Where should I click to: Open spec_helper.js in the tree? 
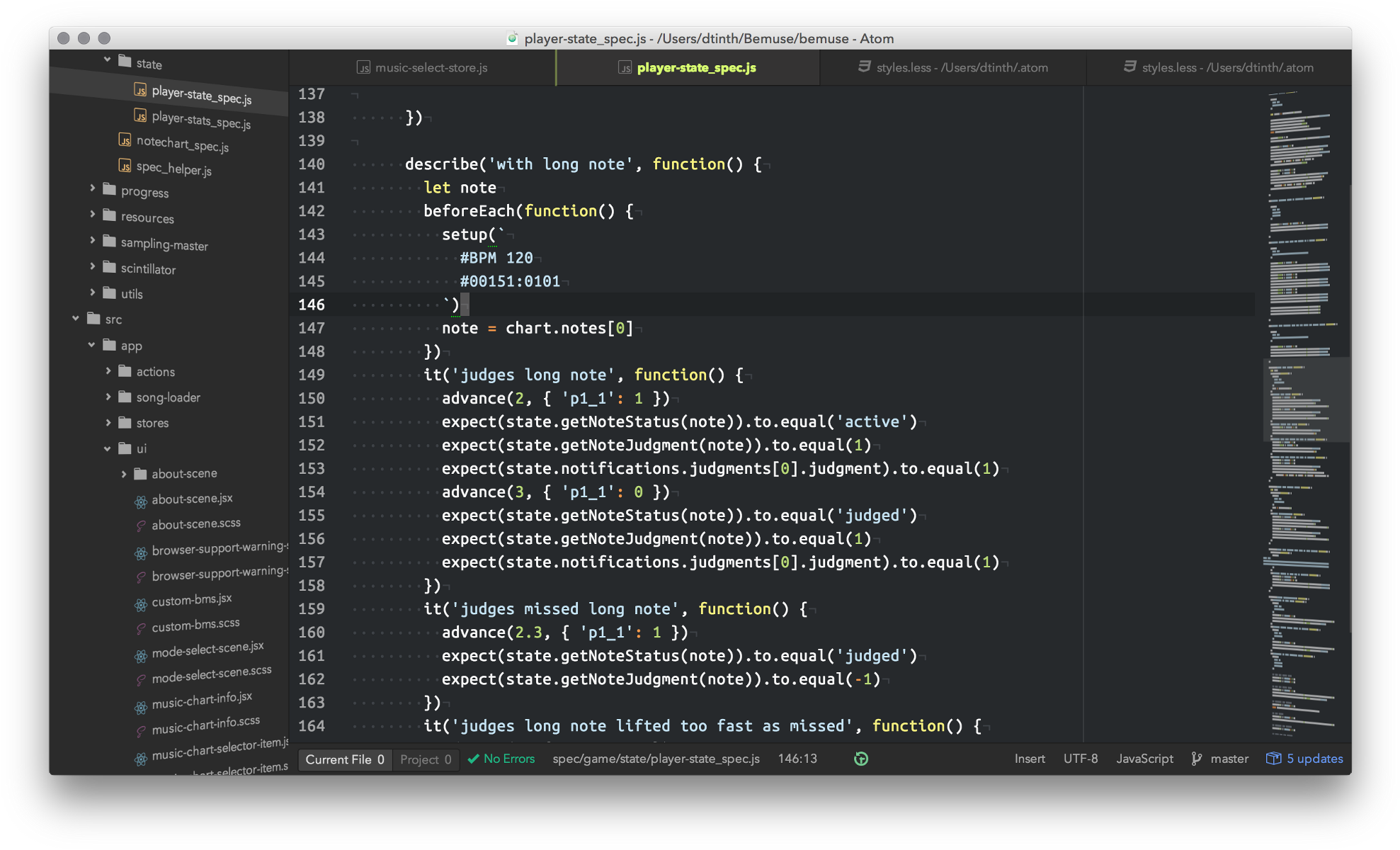pos(173,169)
